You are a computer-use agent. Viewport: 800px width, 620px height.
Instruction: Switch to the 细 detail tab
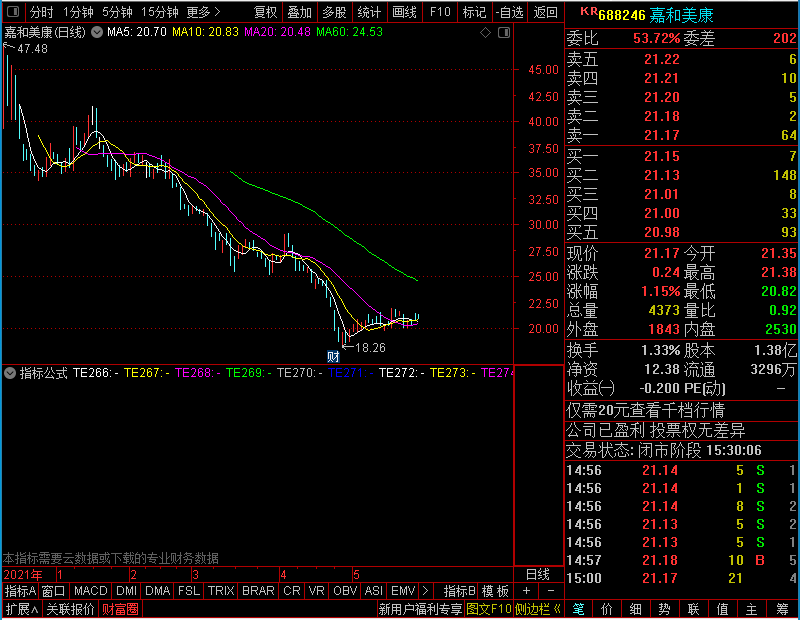[x=636, y=609]
